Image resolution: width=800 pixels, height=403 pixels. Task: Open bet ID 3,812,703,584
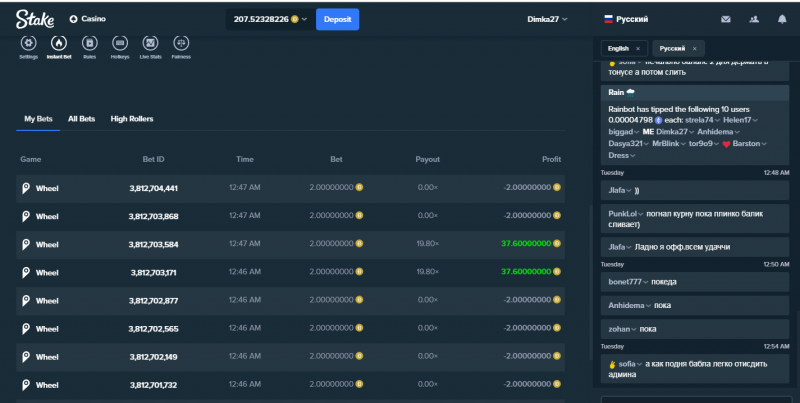(x=154, y=244)
